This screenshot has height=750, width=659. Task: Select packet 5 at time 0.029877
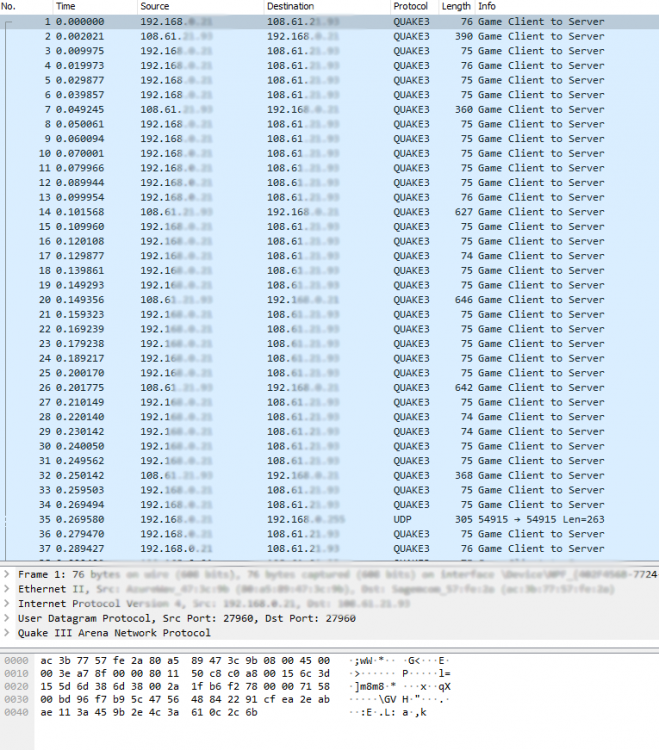click(x=330, y=80)
